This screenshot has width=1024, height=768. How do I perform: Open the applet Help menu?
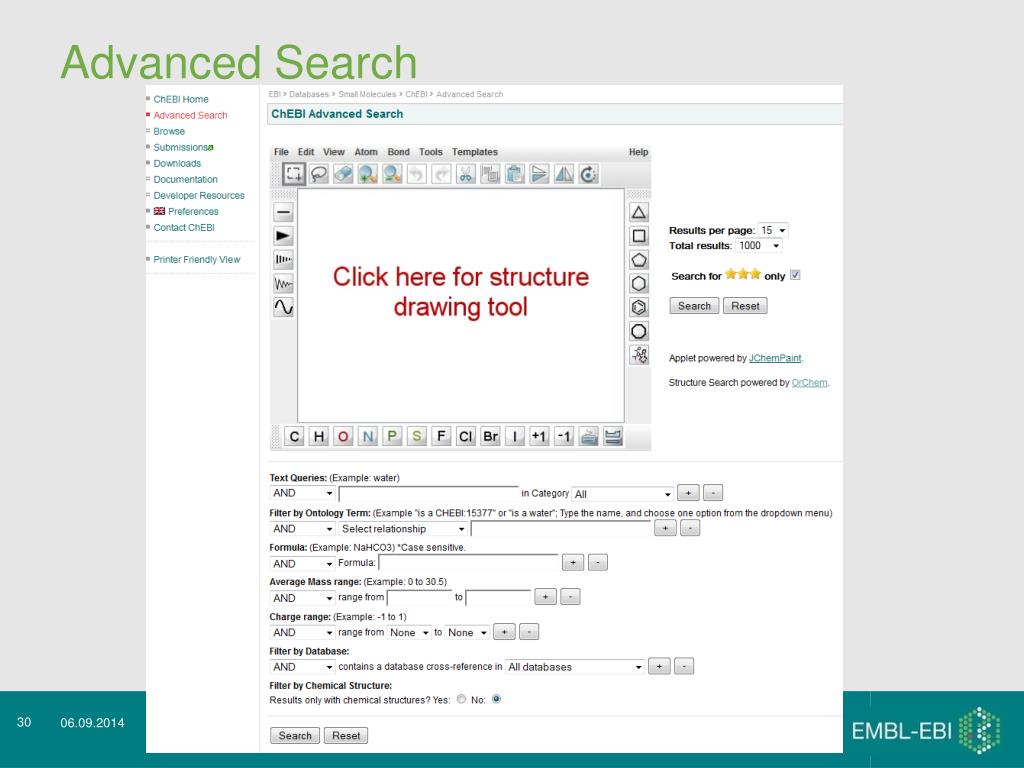(x=638, y=152)
